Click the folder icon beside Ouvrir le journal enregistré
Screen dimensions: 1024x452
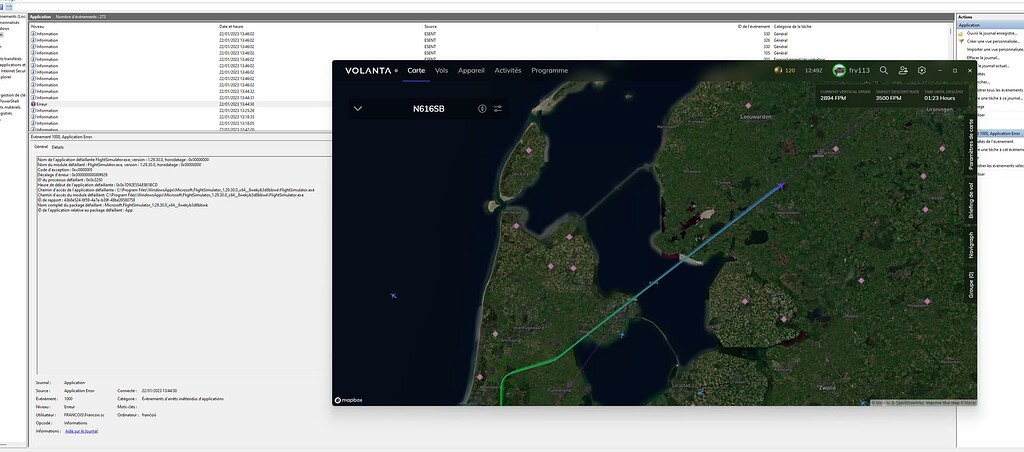point(961,33)
